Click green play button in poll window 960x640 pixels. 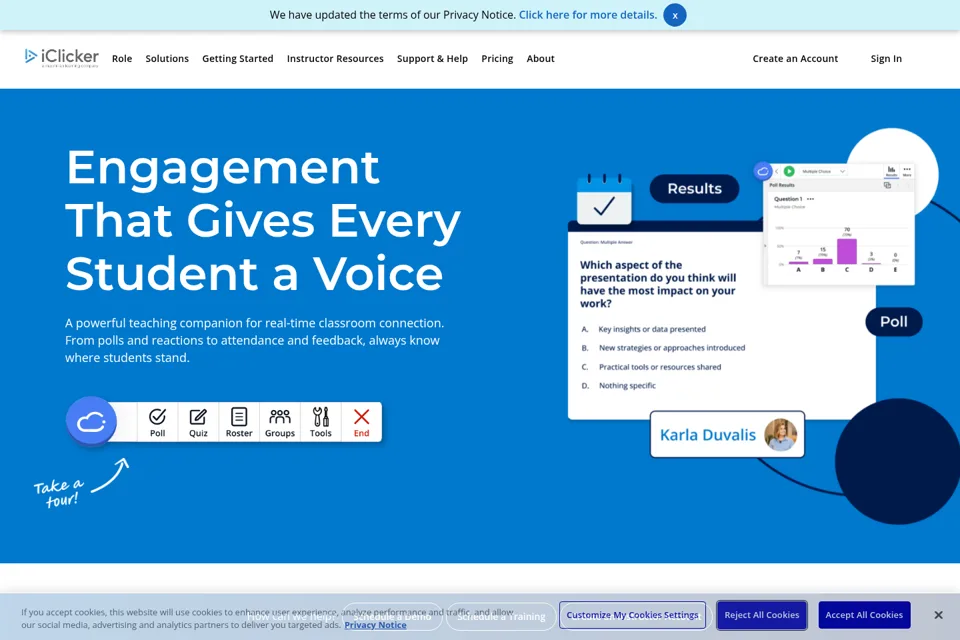(x=789, y=171)
